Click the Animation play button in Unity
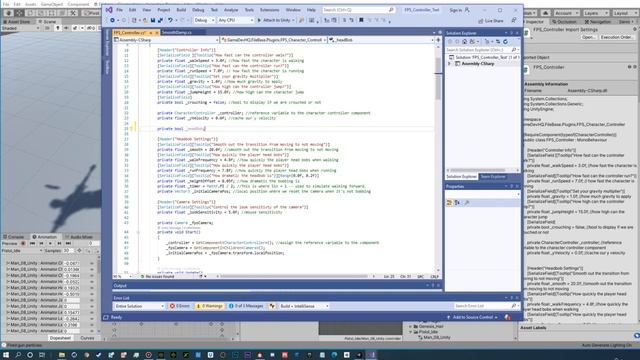The image size is (640, 360). point(50,243)
